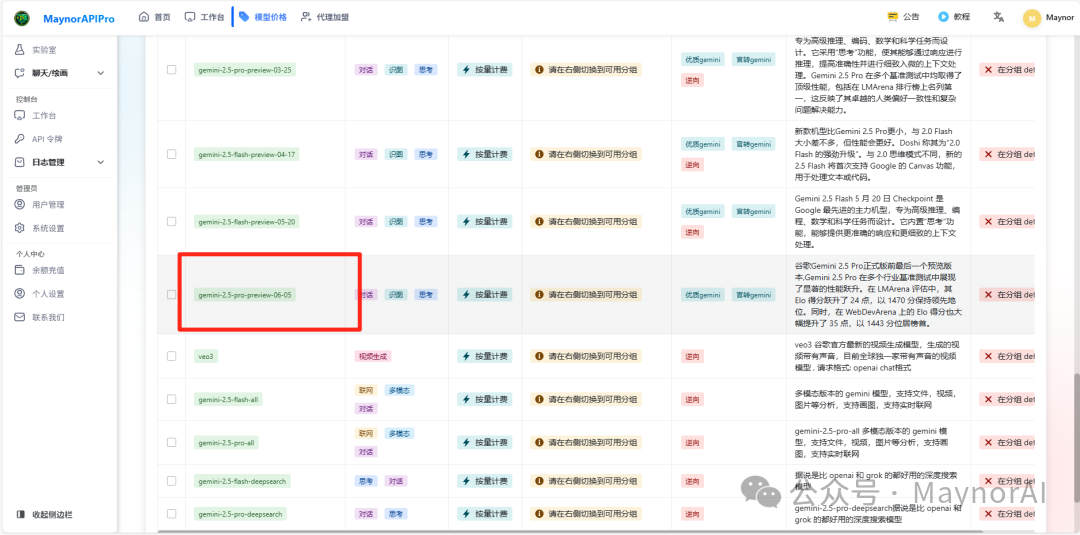Tick checkbox for gemini-2.5-pro-all

(172, 443)
